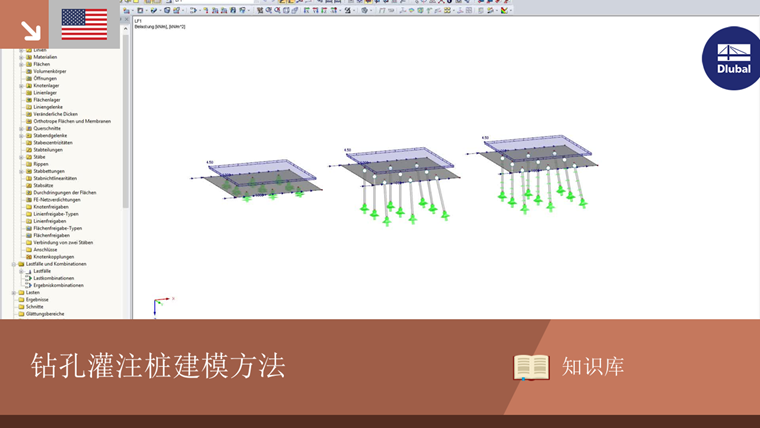Select Knotenkopplungen in the tree

click(x=53, y=257)
